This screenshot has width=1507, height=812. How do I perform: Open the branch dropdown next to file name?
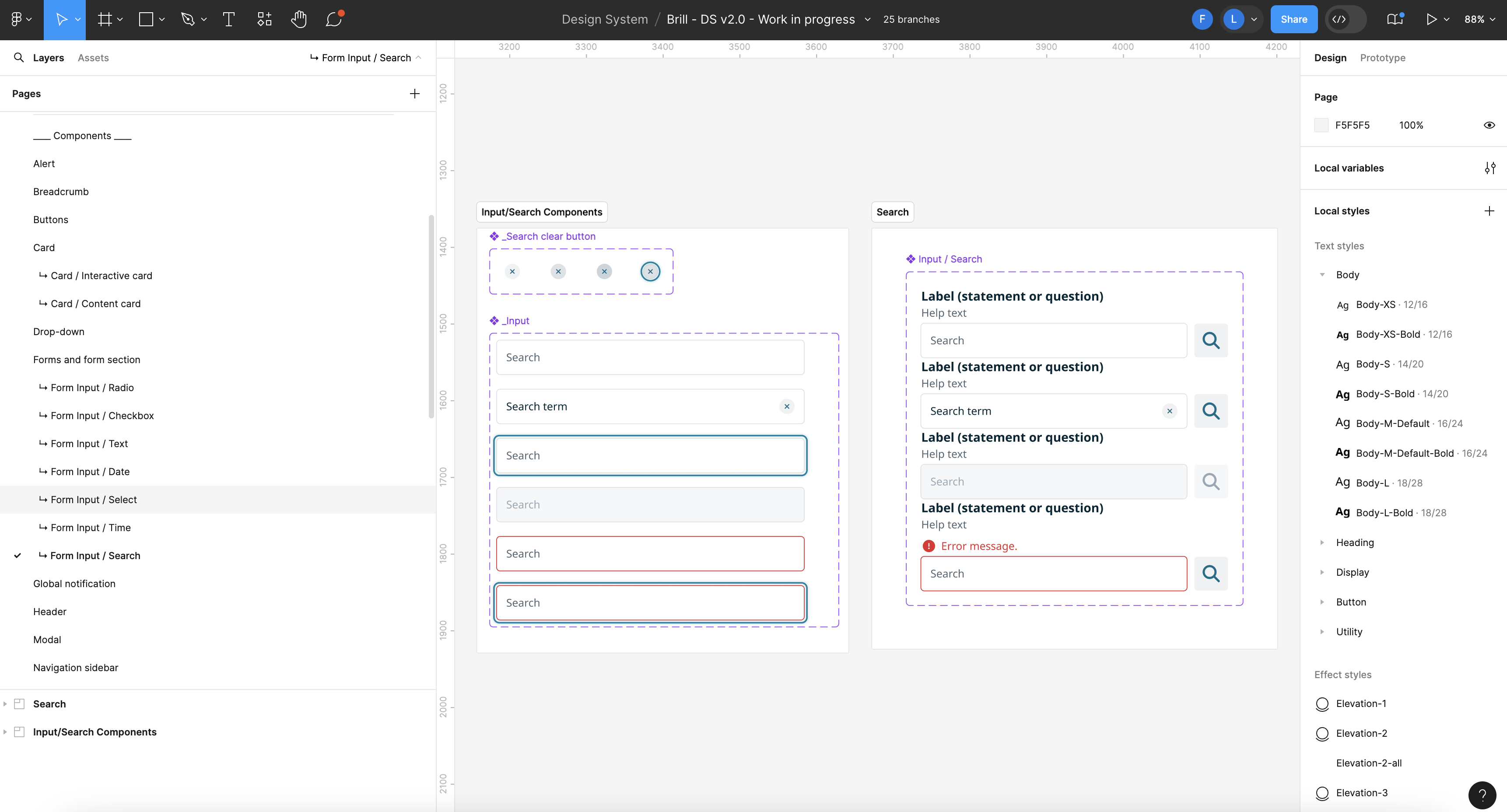tap(868, 19)
